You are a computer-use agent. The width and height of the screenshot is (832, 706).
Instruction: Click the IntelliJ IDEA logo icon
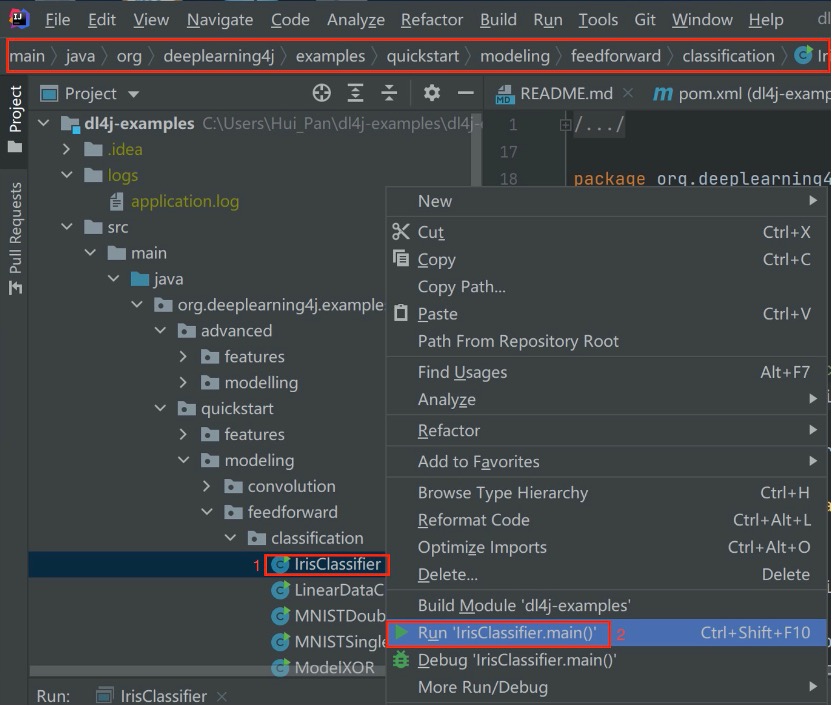pyautogui.click(x=19, y=19)
